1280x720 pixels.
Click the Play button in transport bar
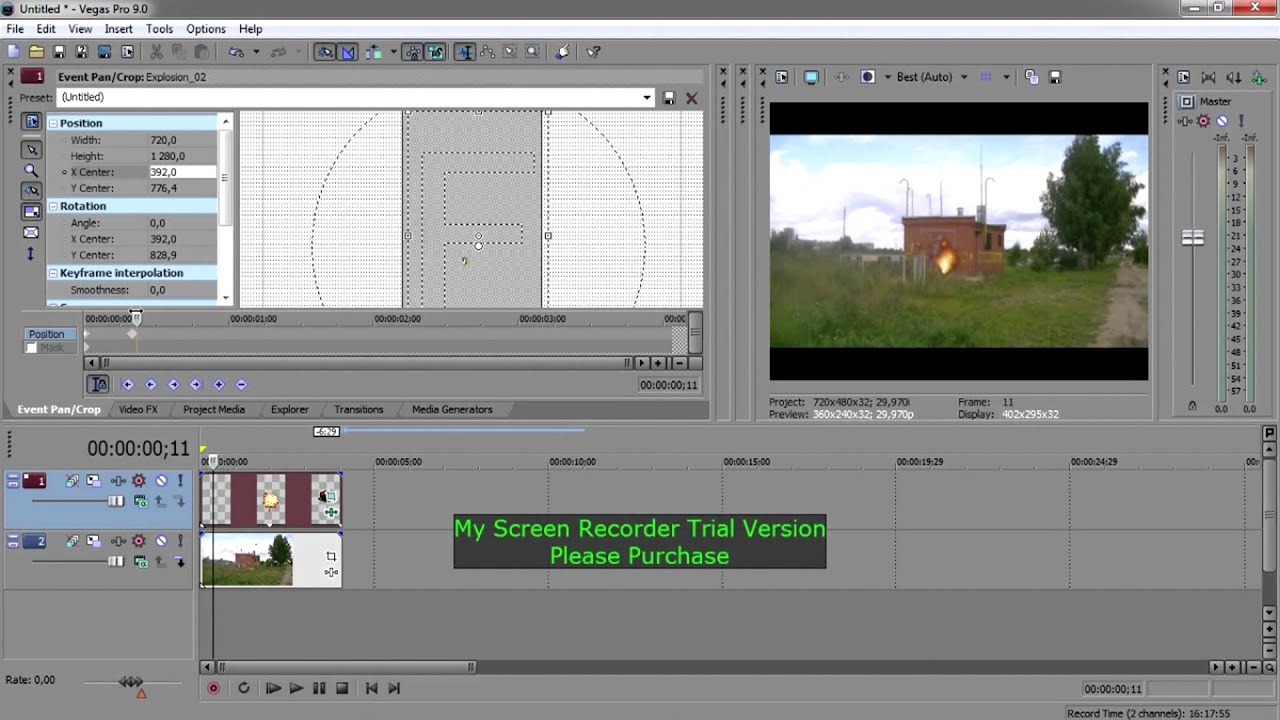[296, 688]
